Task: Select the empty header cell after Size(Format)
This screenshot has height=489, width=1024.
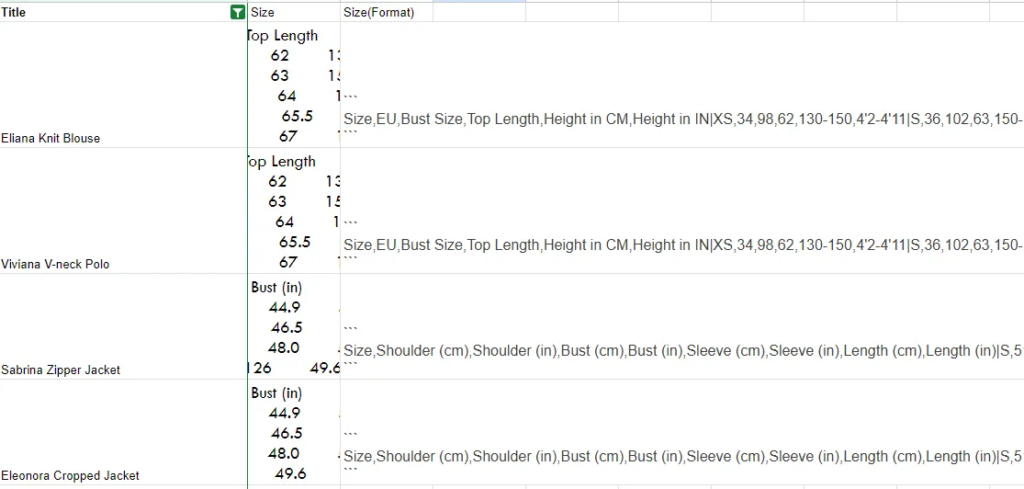Action: coord(479,12)
